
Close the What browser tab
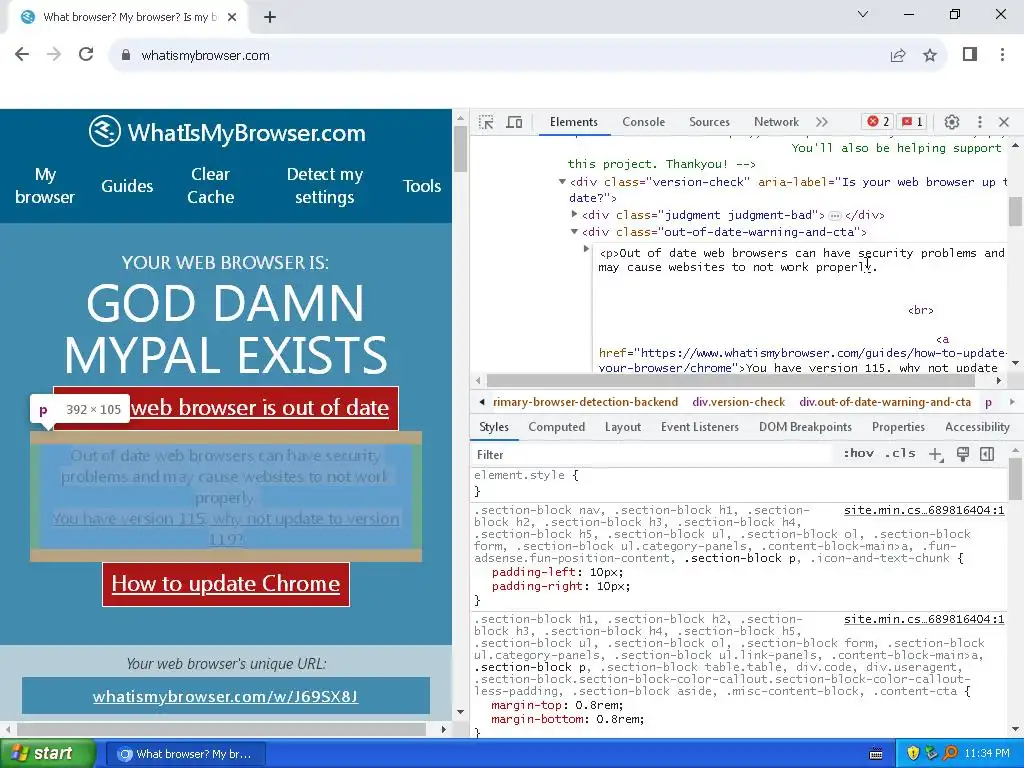pos(232,17)
